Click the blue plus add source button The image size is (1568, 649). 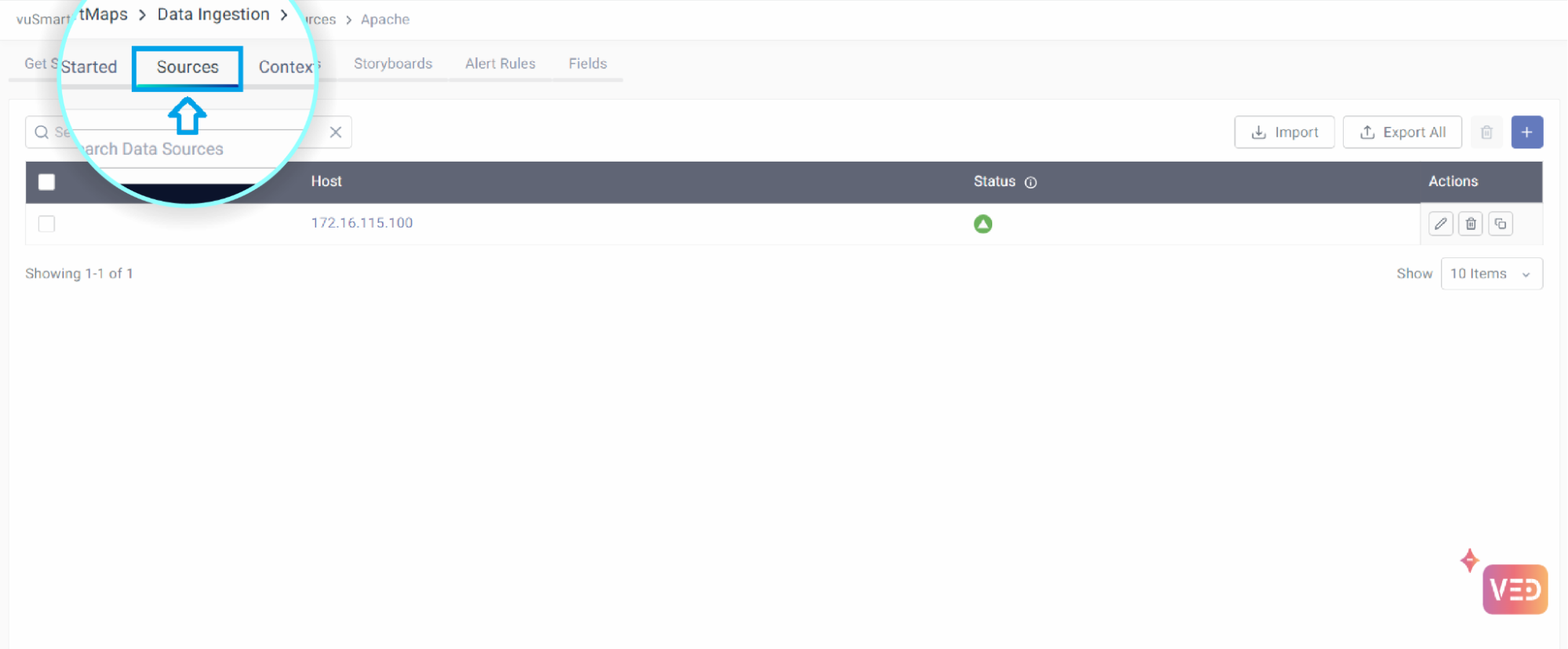(1526, 132)
